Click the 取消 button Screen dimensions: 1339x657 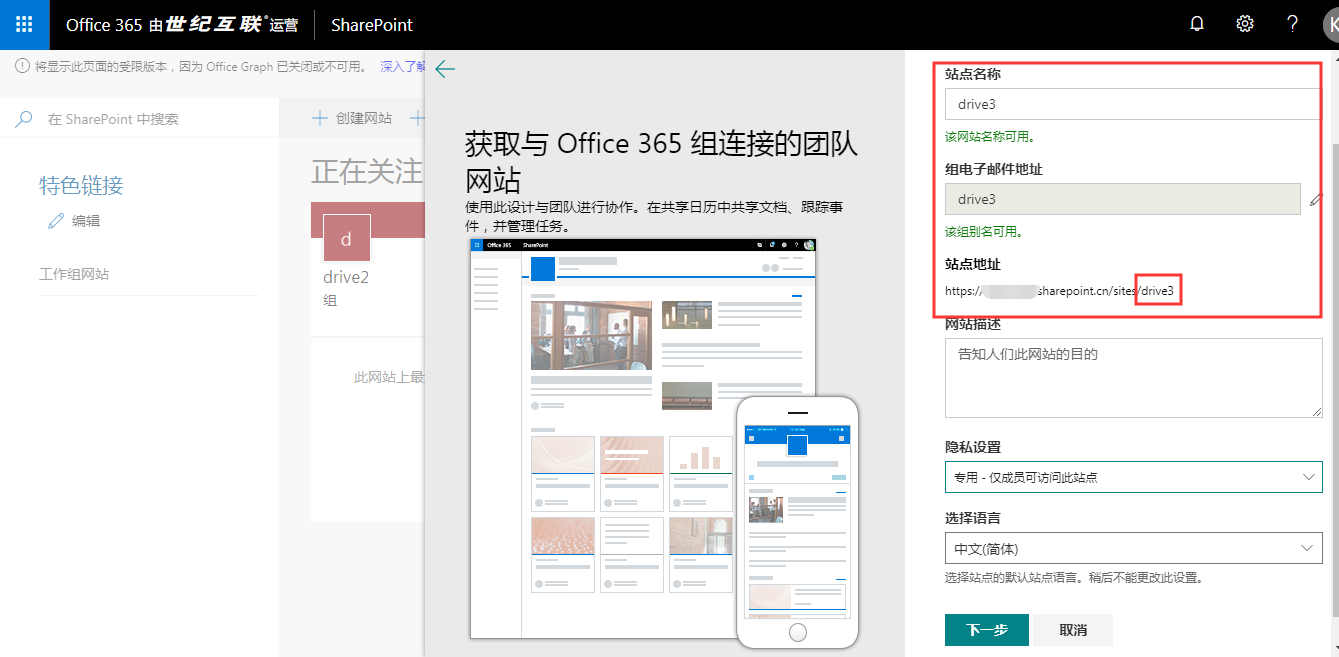tap(1073, 630)
